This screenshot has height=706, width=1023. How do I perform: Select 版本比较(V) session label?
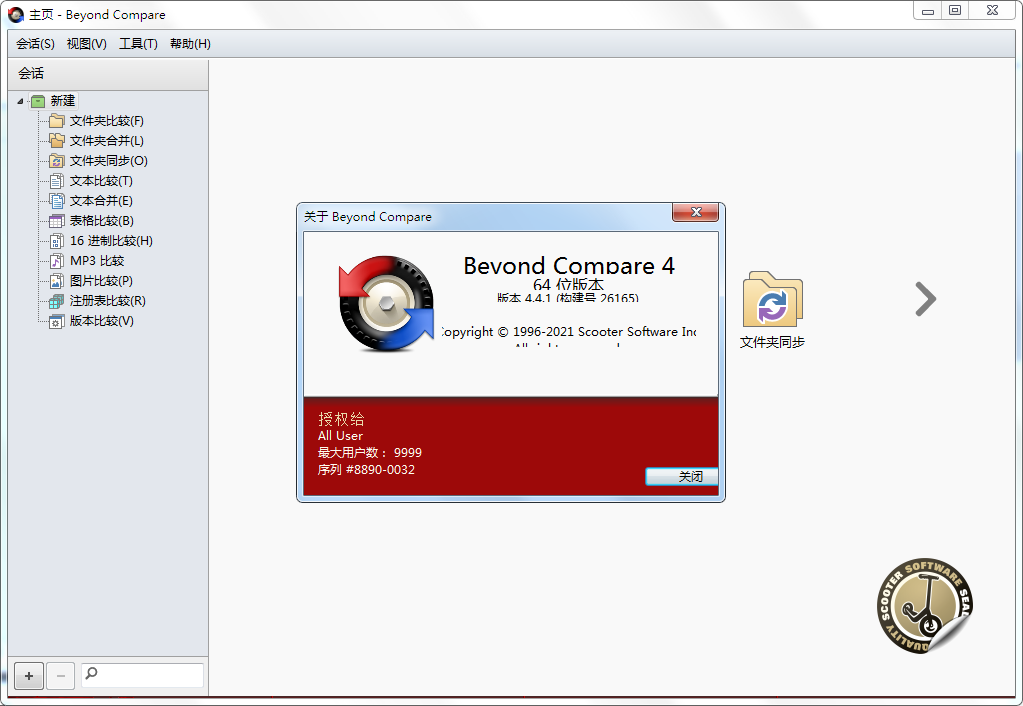(102, 321)
